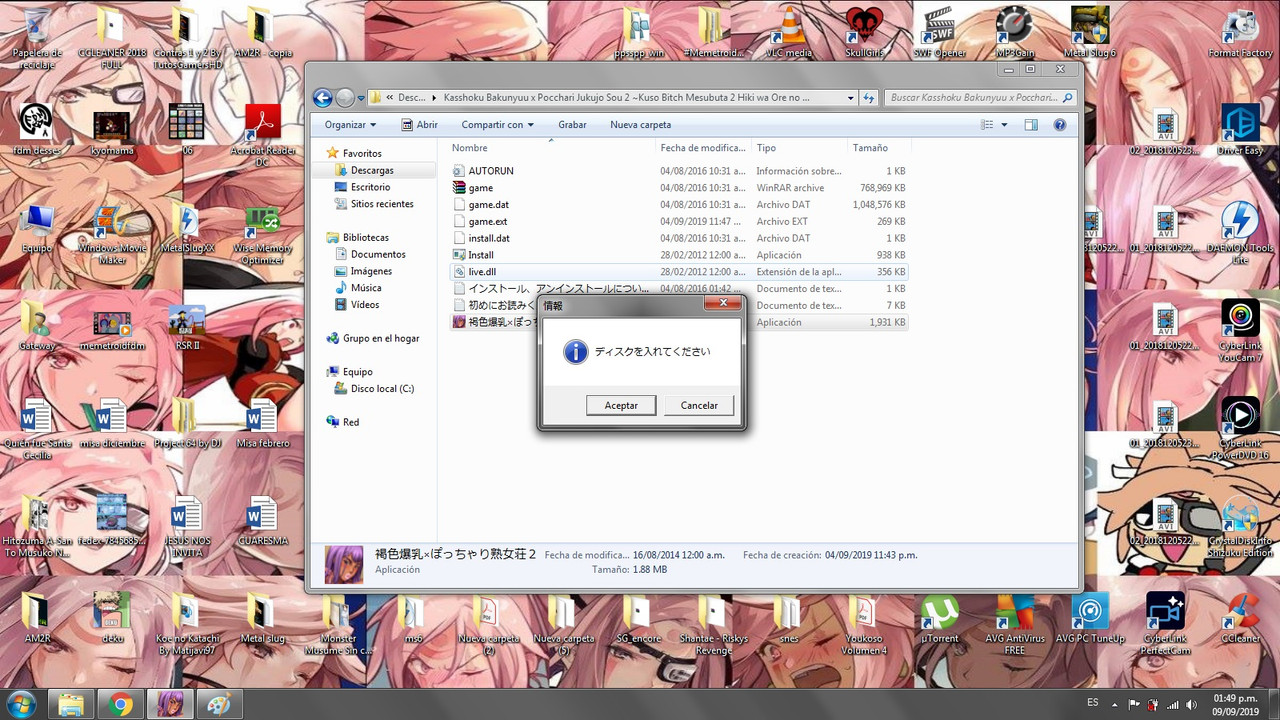
Task: Select the SWF Opener desktop icon
Action: (x=937, y=32)
